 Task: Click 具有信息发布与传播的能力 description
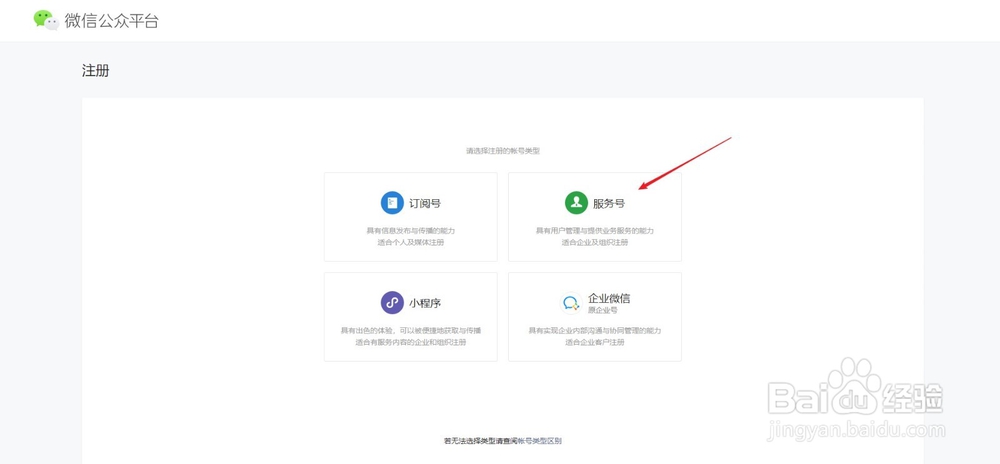(x=411, y=231)
